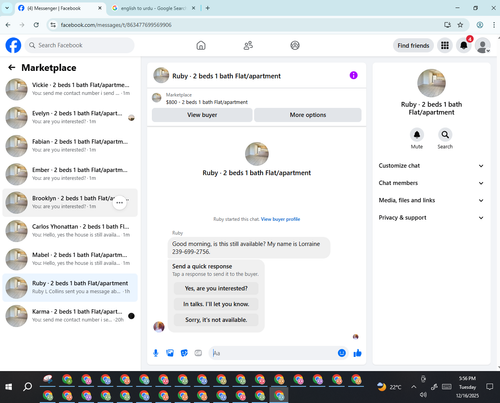Search within the conversation
Screen dimensions: 500x403
point(445,135)
